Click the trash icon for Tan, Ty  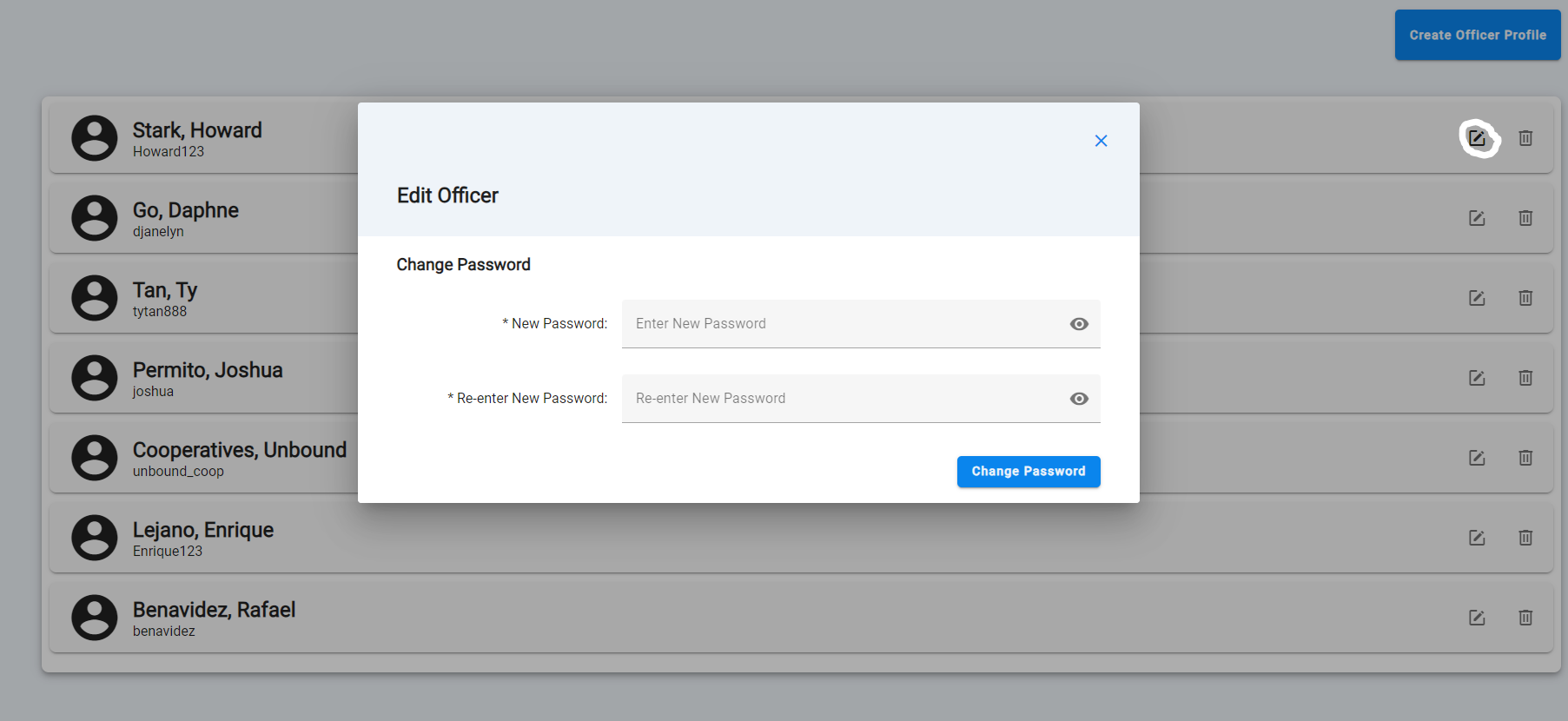pos(1525,298)
